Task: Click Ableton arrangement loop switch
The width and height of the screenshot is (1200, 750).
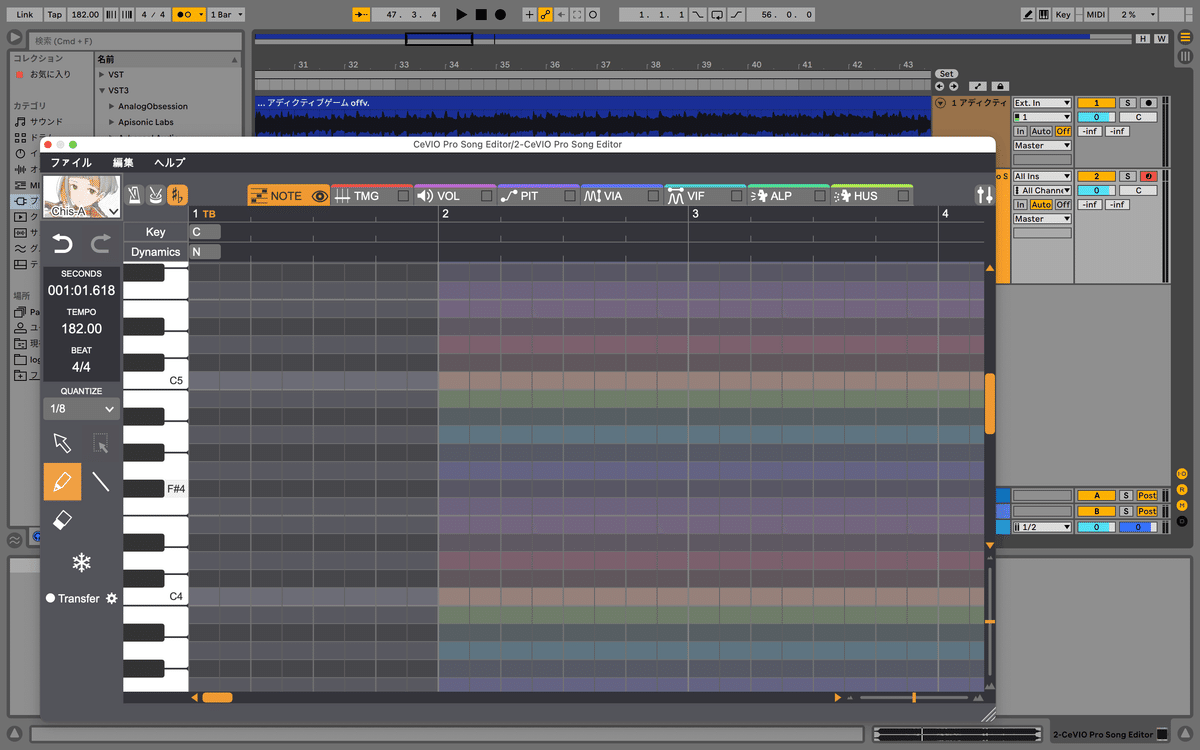Action: click(716, 15)
